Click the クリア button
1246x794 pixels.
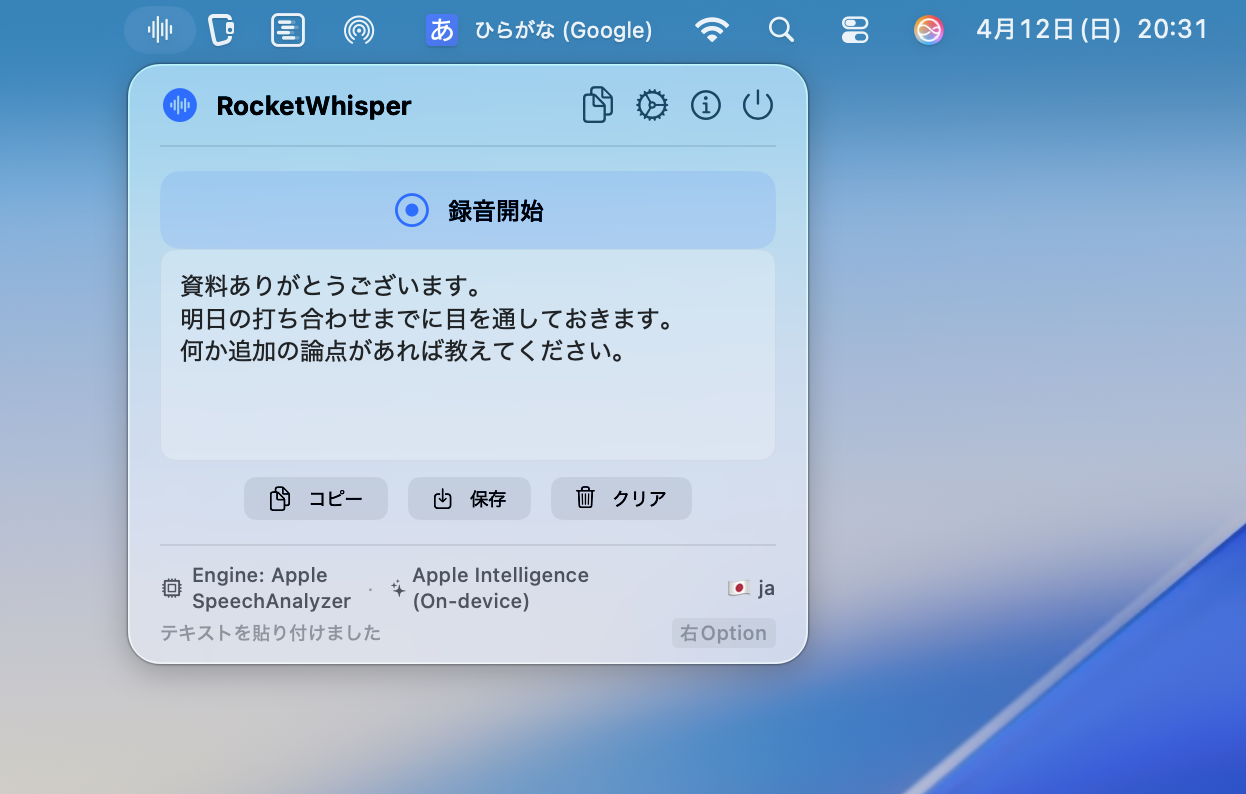621,498
